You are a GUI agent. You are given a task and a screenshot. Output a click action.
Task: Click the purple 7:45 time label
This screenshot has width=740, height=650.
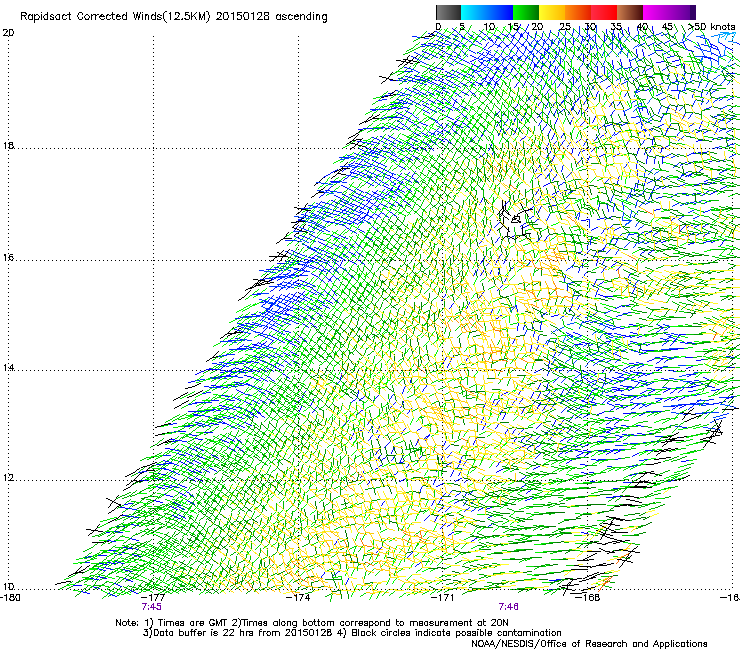[x=151, y=607]
